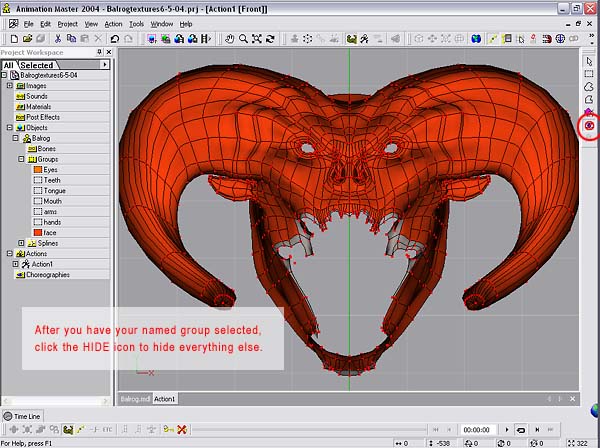Expand the Splines tree node
This screenshot has height=448, width=600.
(x=22, y=243)
